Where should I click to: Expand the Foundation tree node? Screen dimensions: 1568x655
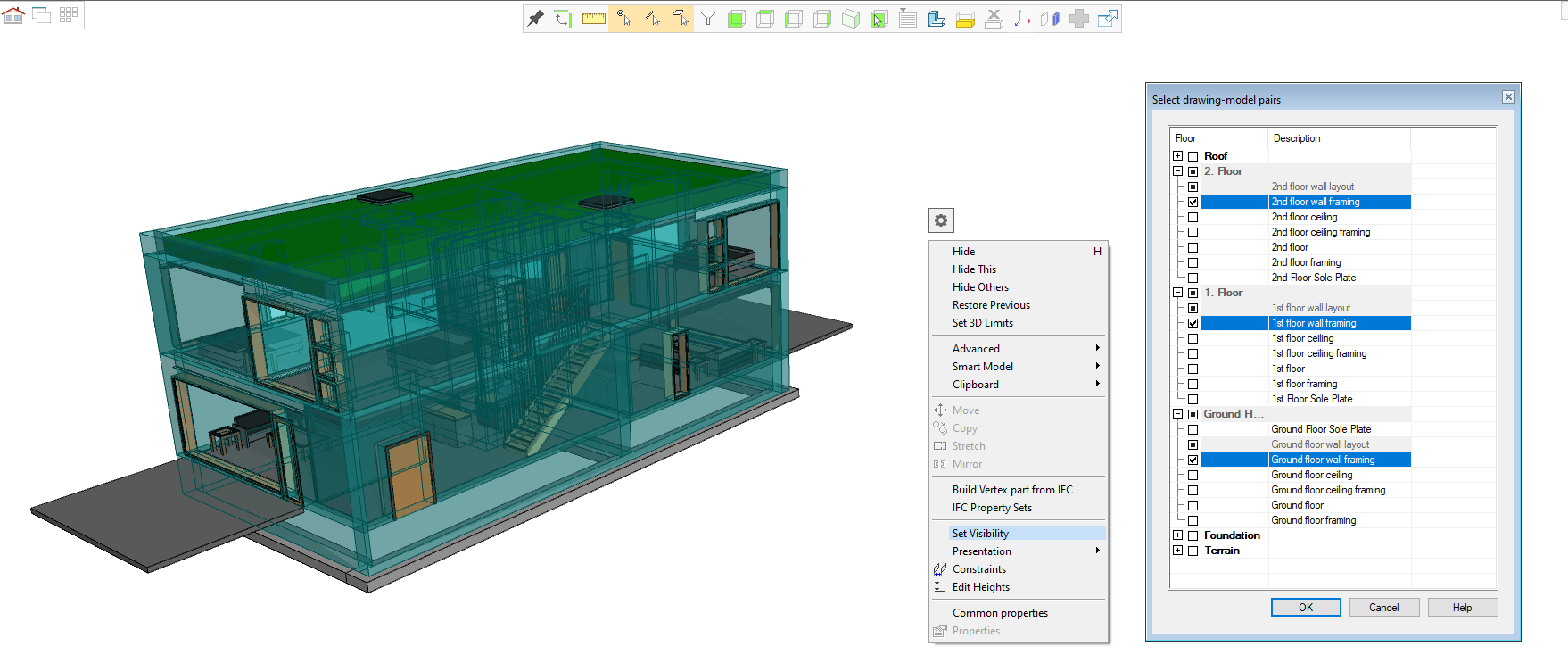tap(1177, 535)
